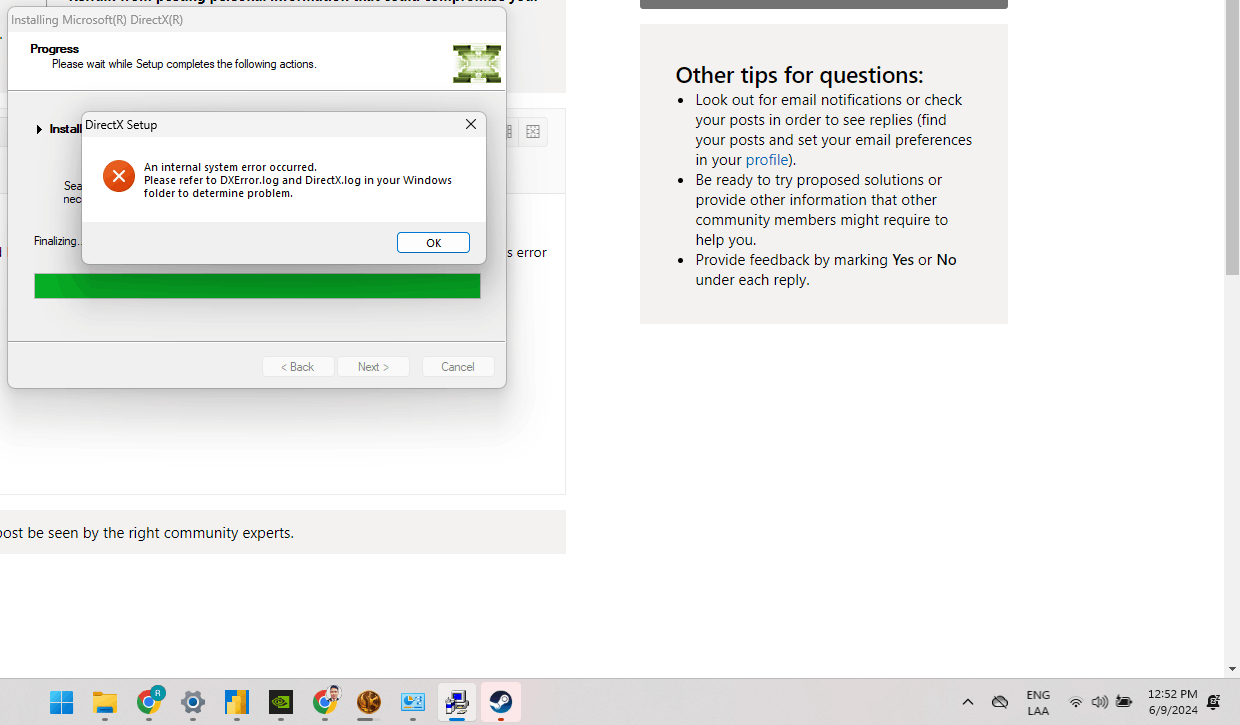Open the clock showing 12:52 PM
This screenshot has height=725, width=1240.
(1172, 703)
